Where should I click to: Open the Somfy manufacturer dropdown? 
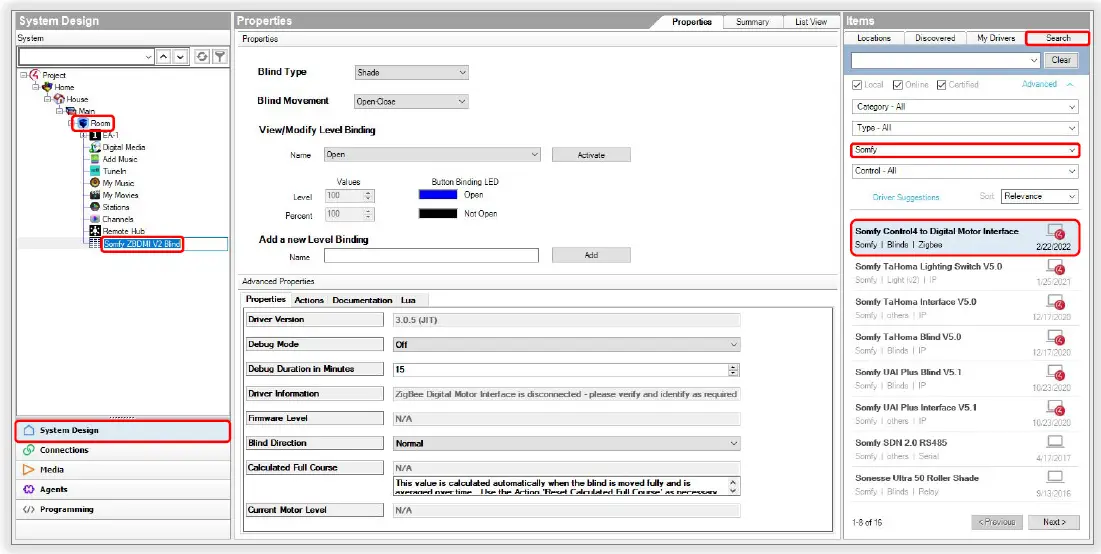pos(965,150)
